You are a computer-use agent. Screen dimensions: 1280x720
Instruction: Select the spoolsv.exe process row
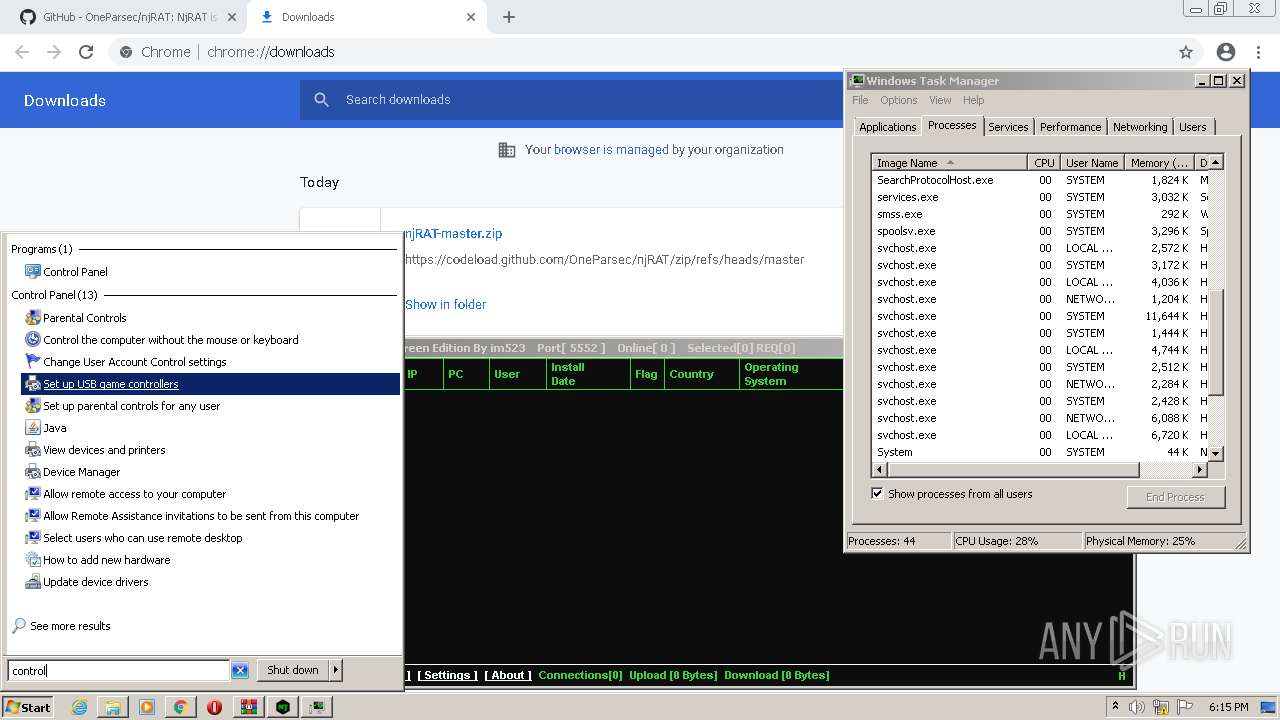pyautogui.click(x=1040, y=231)
